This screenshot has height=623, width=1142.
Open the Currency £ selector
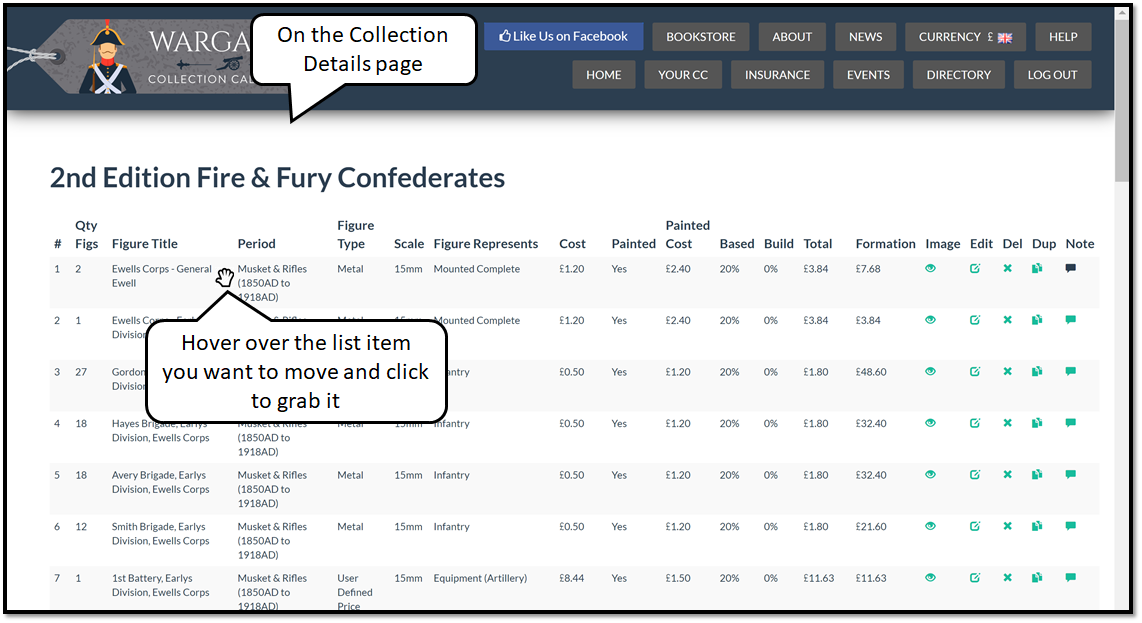[x=965, y=36]
